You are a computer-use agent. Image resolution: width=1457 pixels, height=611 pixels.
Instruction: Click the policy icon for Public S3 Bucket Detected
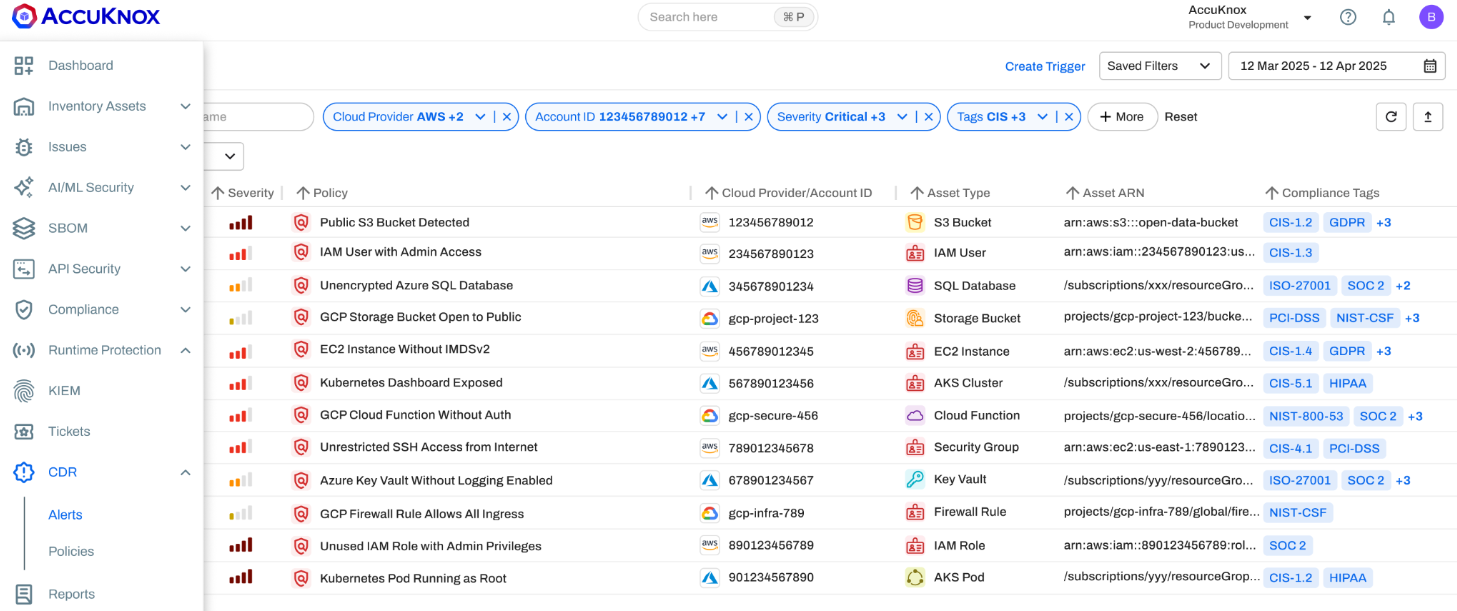coord(301,222)
